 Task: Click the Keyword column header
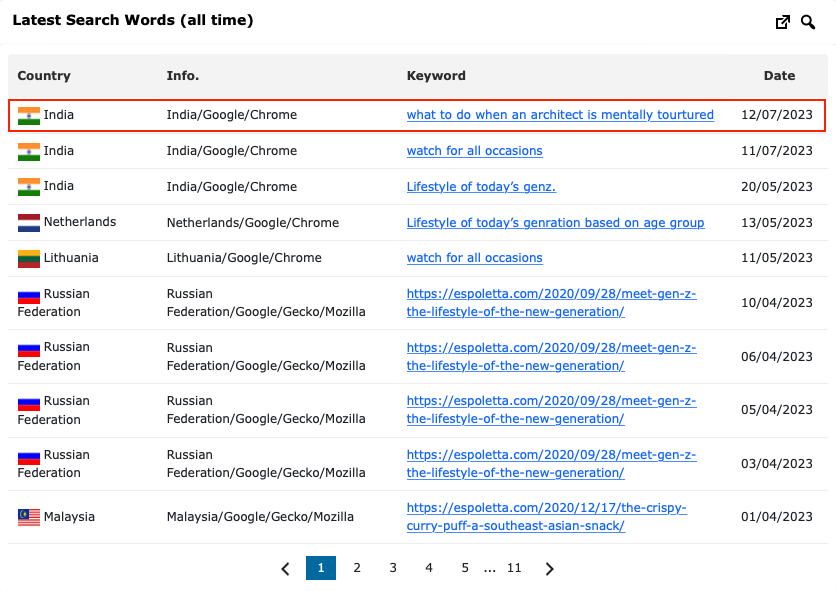click(x=436, y=76)
